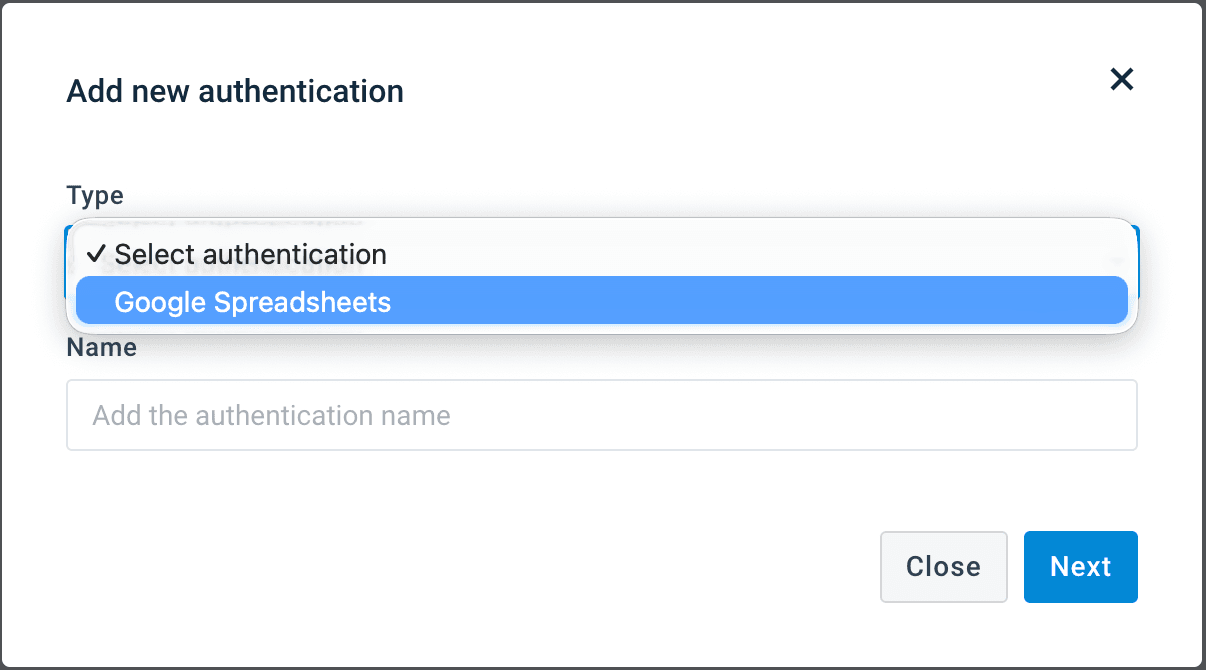Click the checkmark beside Select authentication
1206x670 pixels.
96,254
